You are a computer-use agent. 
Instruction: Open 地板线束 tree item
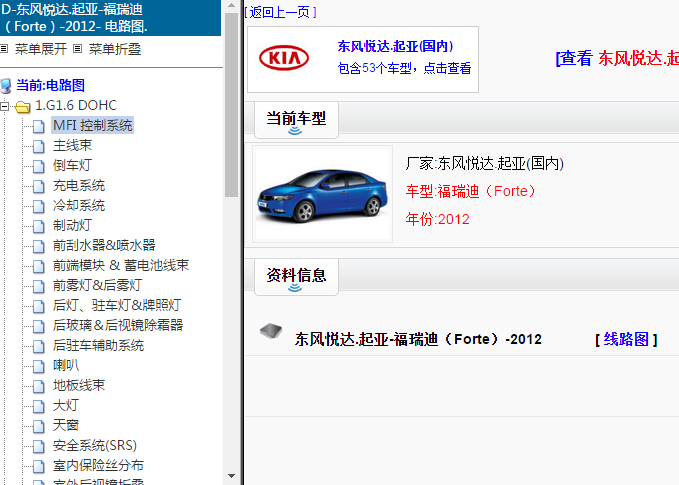[x=79, y=385]
